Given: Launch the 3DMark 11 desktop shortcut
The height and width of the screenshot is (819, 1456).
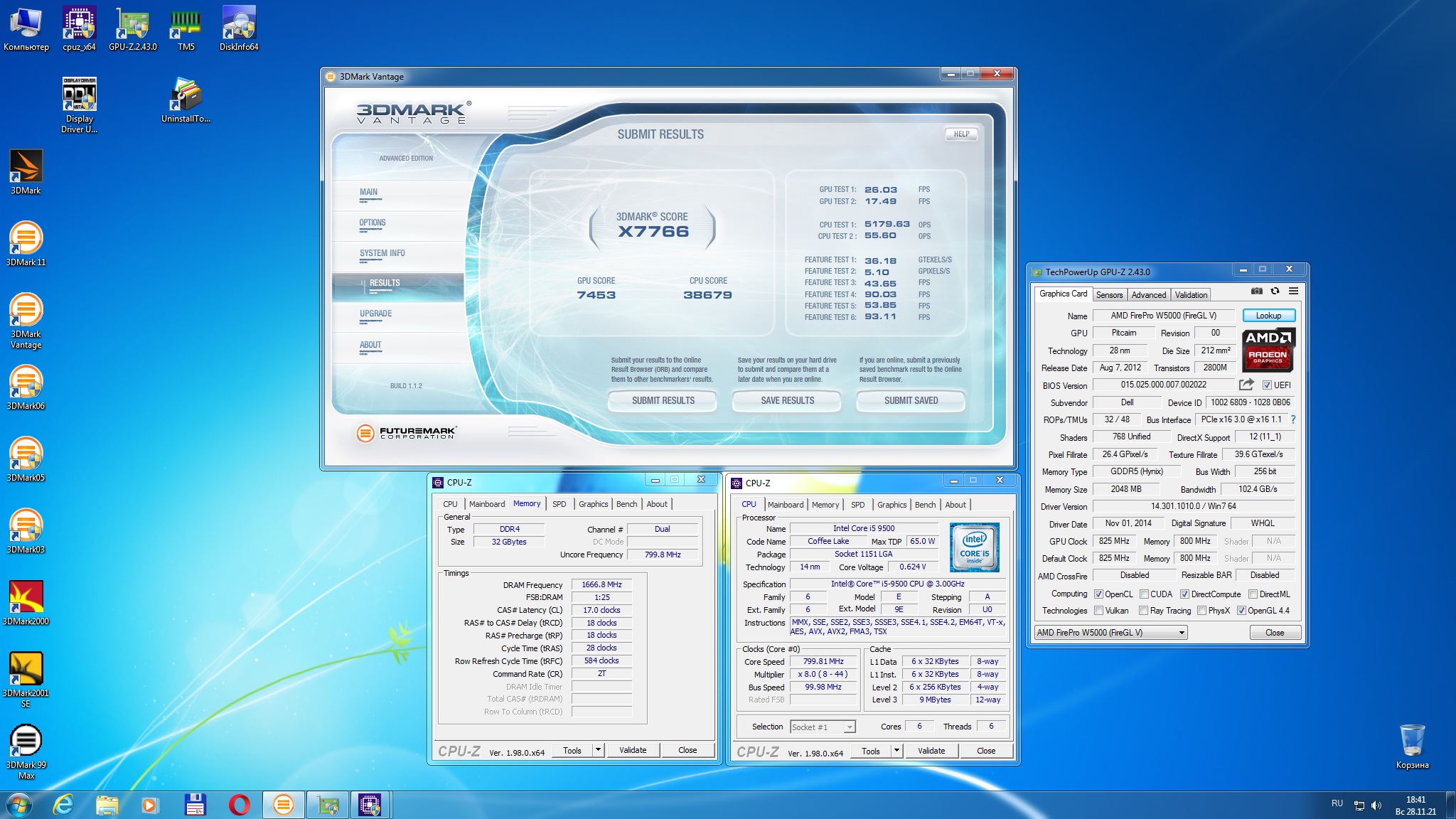Looking at the screenshot, I should (x=26, y=244).
